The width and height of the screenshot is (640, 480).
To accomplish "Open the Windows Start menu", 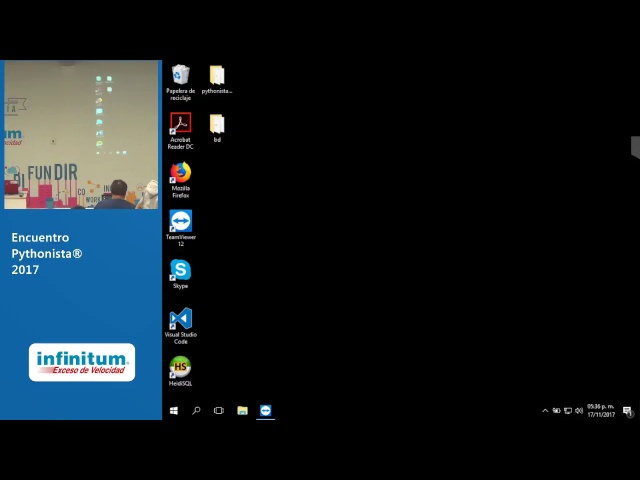I will [x=174, y=411].
